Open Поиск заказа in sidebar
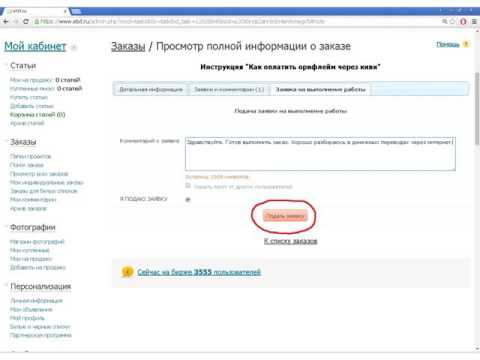The image size is (480, 360). click(x=27, y=165)
